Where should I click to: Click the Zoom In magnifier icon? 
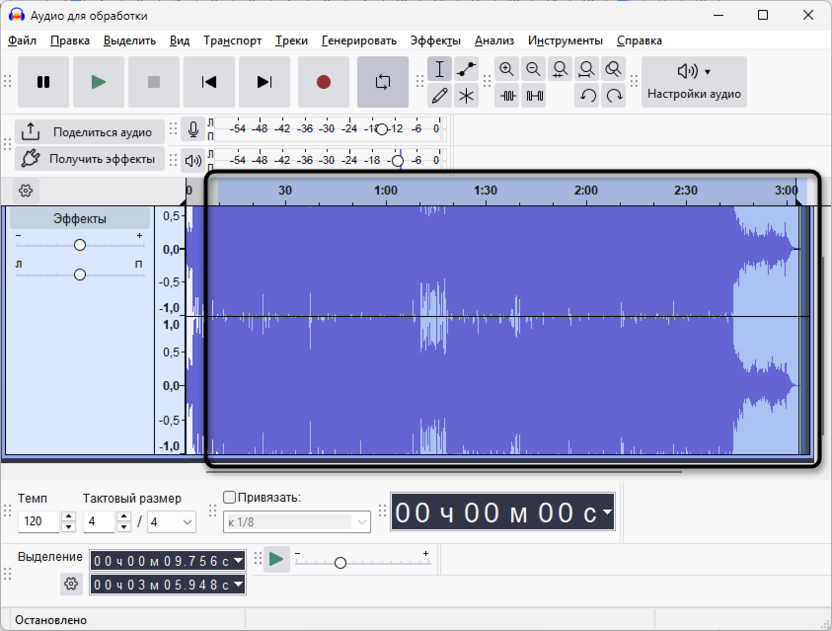507,69
